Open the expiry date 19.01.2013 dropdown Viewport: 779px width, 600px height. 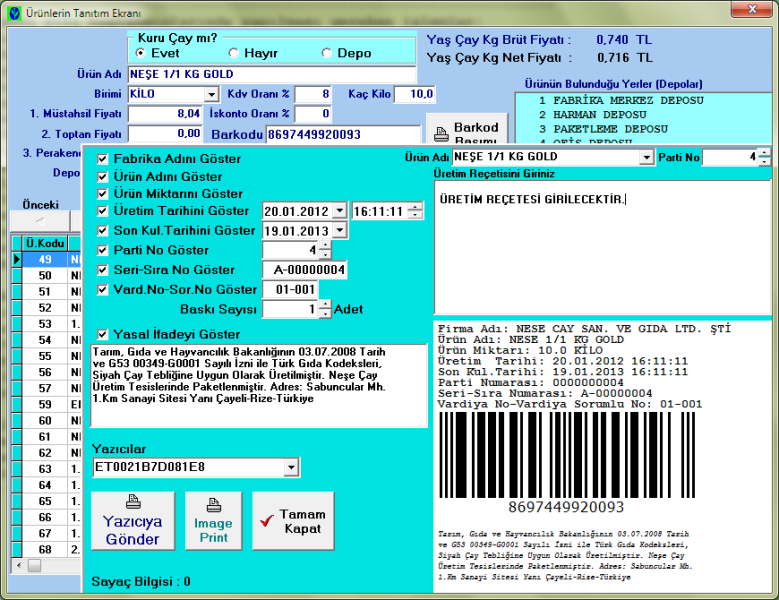tap(340, 230)
